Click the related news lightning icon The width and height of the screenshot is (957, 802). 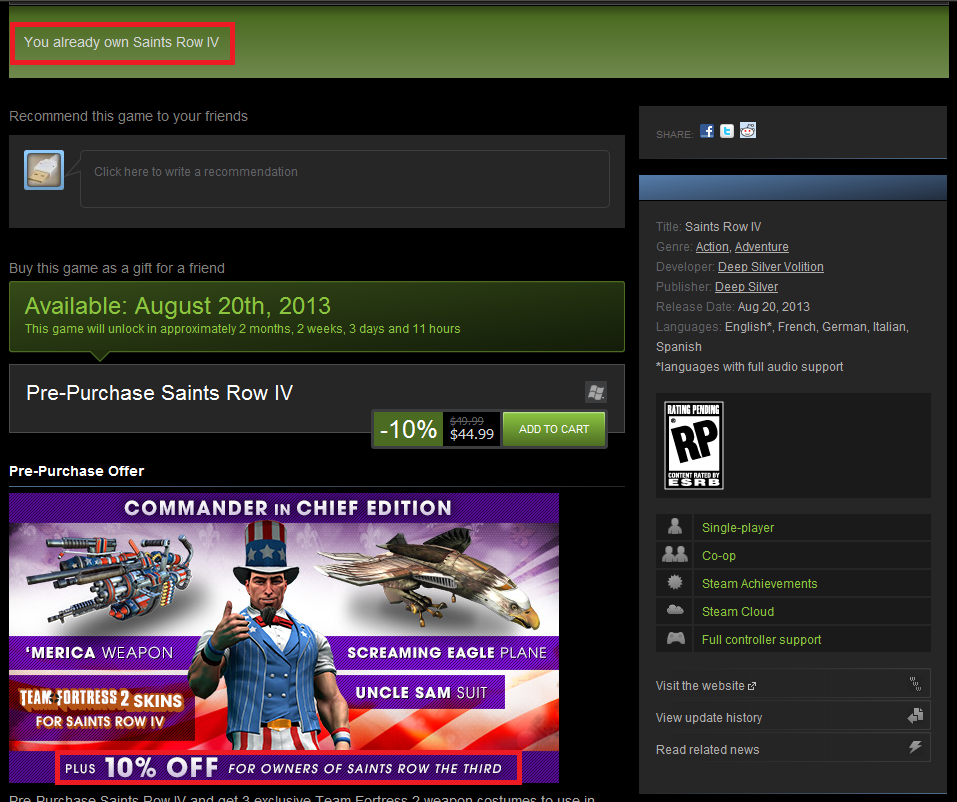pyautogui.click(x=915, y=747)
